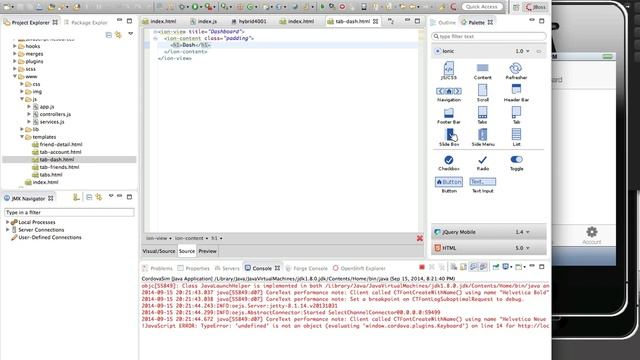Switch to the Preview editor tab

(207, 251)
